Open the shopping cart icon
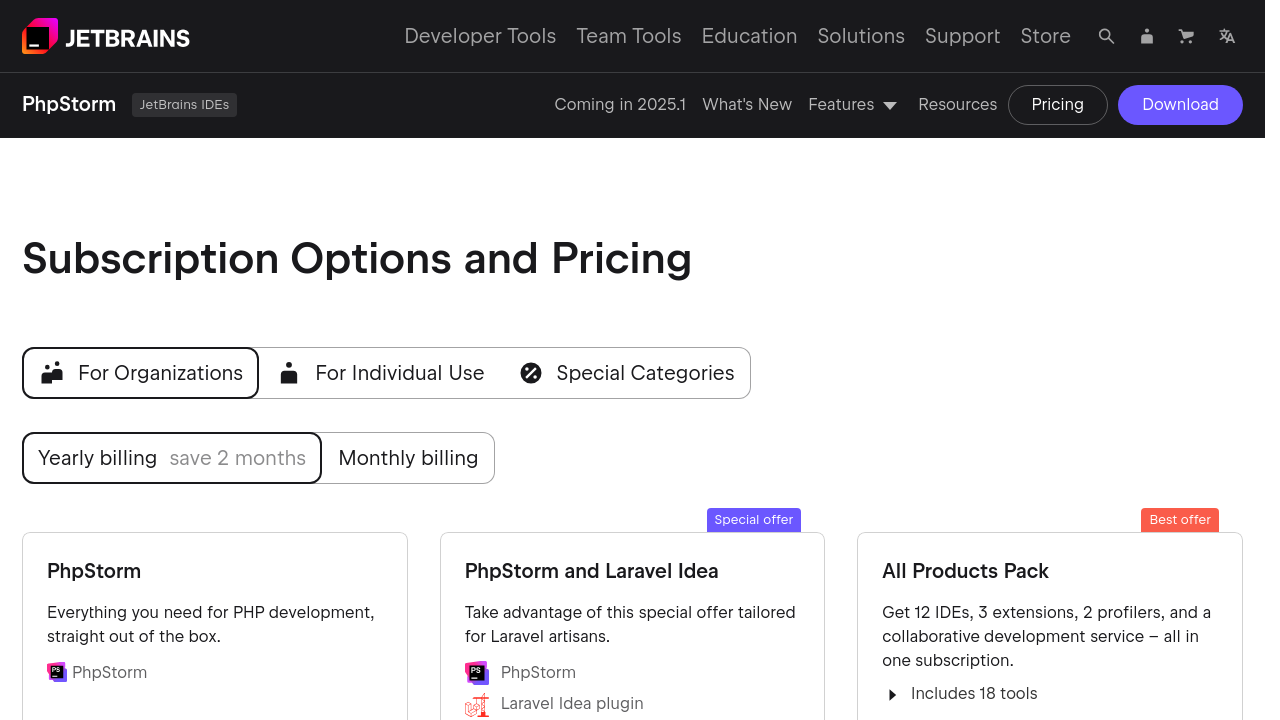 pos(1187,37)
